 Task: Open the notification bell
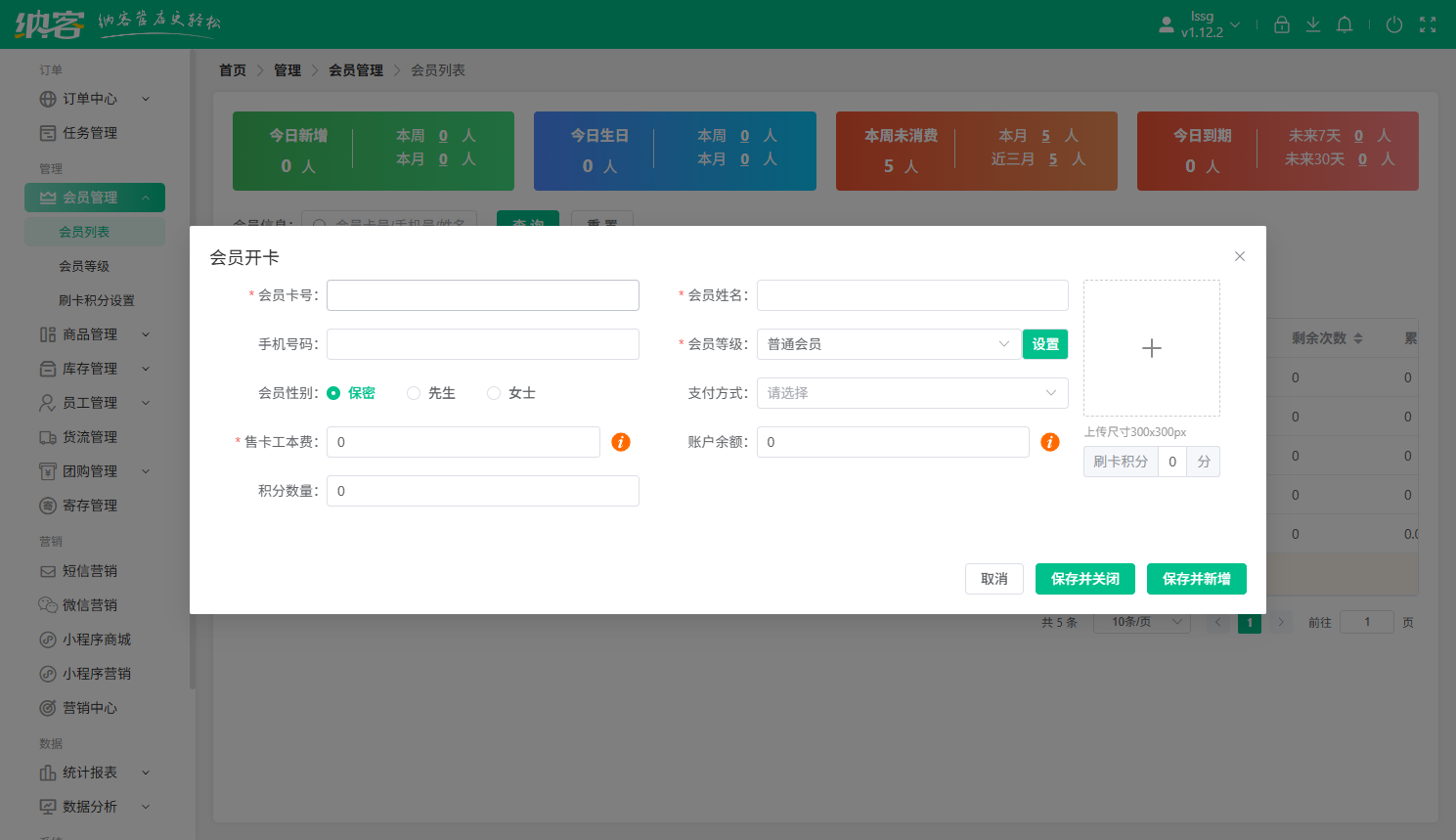click(x=1345, y=25)
